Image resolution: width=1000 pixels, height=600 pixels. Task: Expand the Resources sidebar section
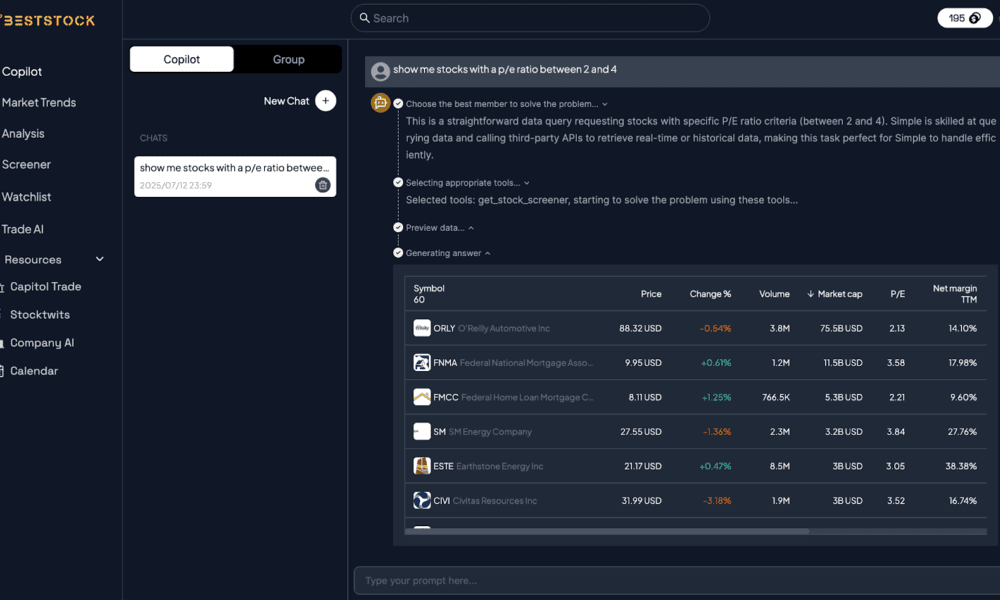tap(99, 259)
